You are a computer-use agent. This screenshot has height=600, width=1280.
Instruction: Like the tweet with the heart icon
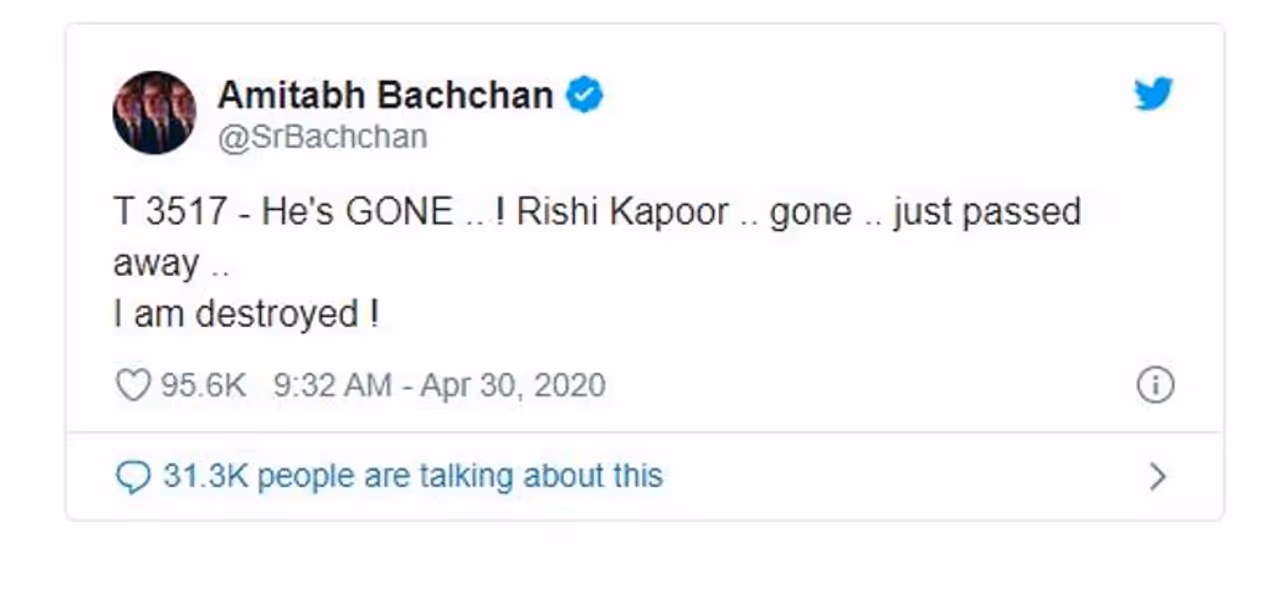(133, 386)
